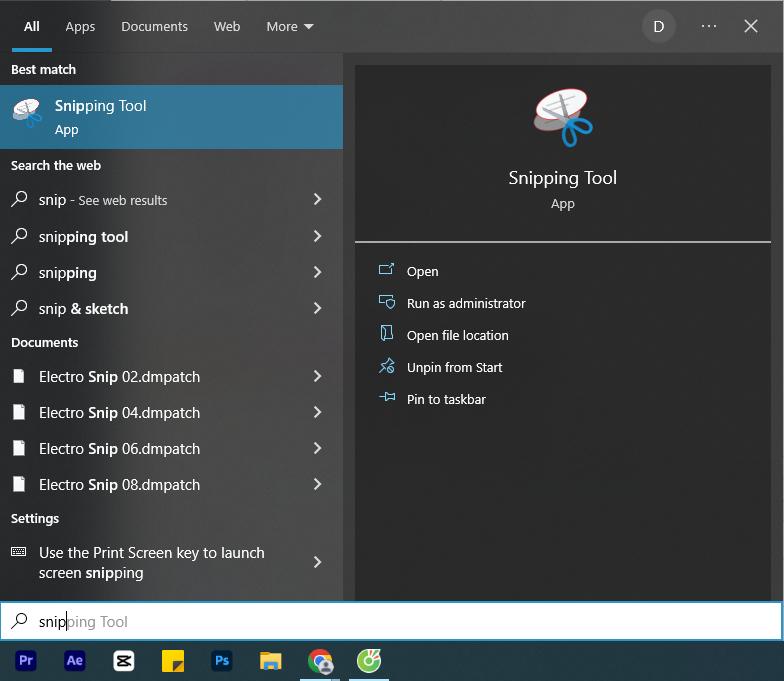Switch to the Web filter tab

coord(227,26)
